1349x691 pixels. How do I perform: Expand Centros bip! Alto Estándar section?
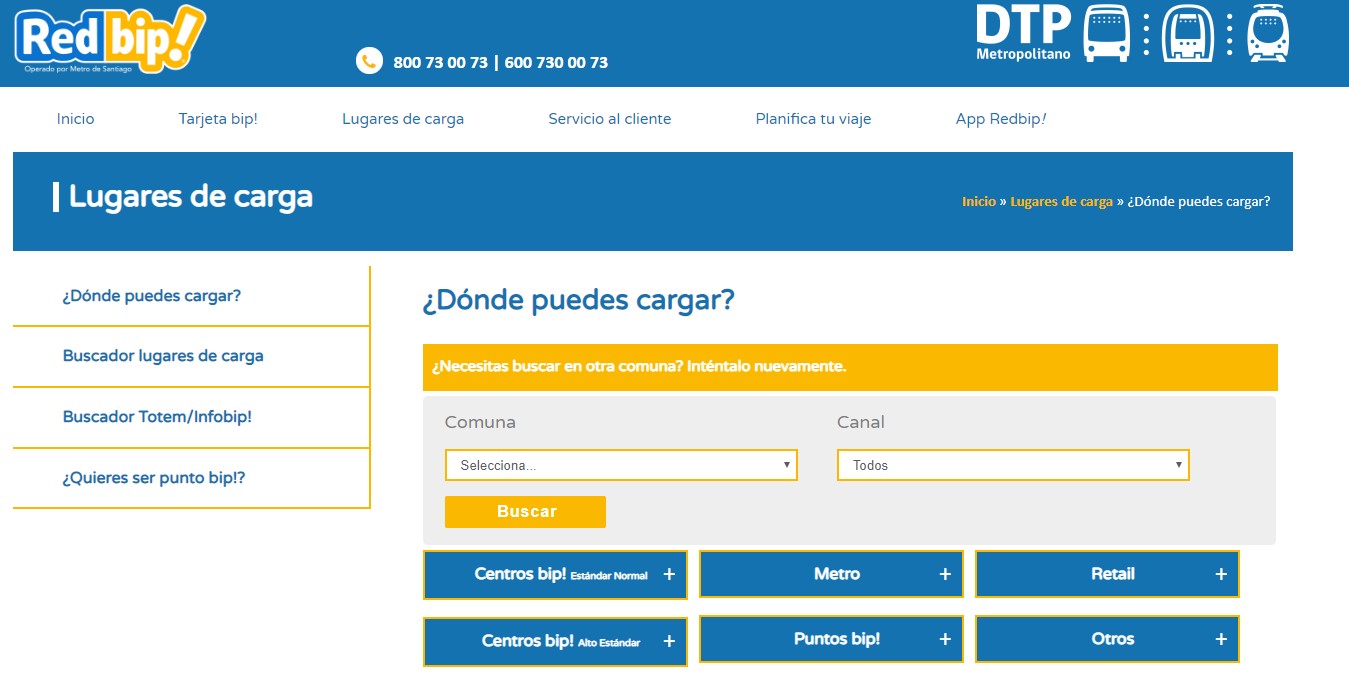click(555, 641)
